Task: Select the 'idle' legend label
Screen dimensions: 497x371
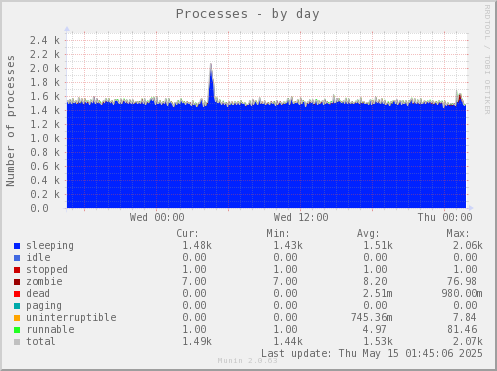Action: 38,257
